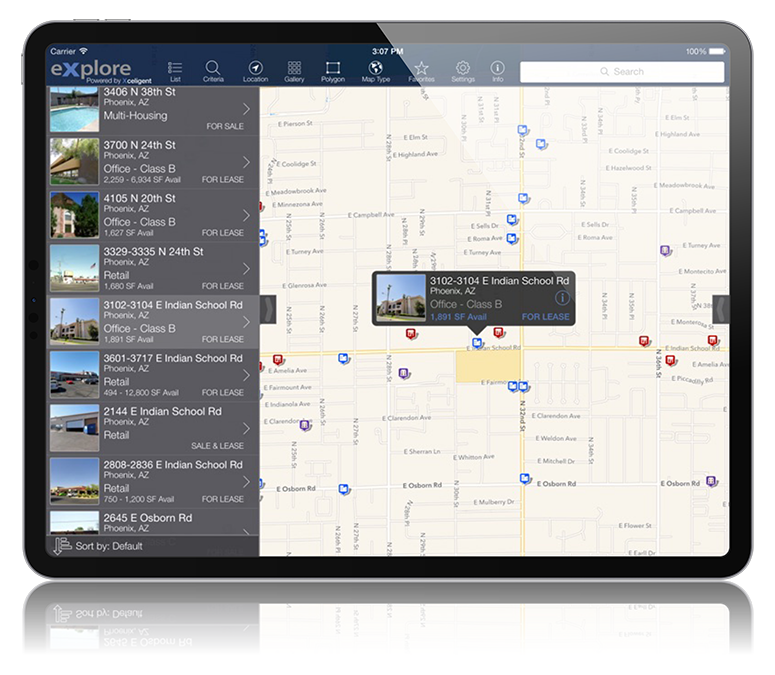
Task: Click info button in map callout
Action: (x=561, y=298)
